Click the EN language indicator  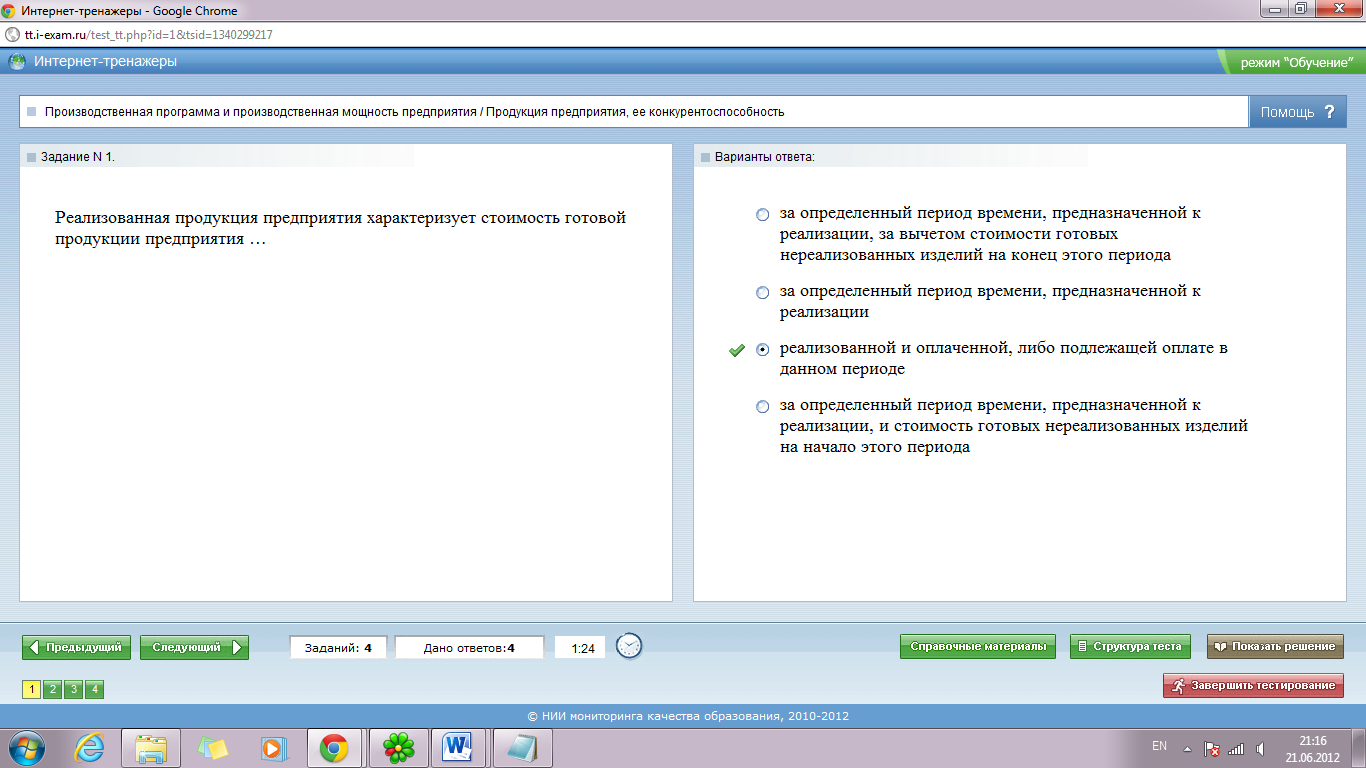(x=1159, y=746)
